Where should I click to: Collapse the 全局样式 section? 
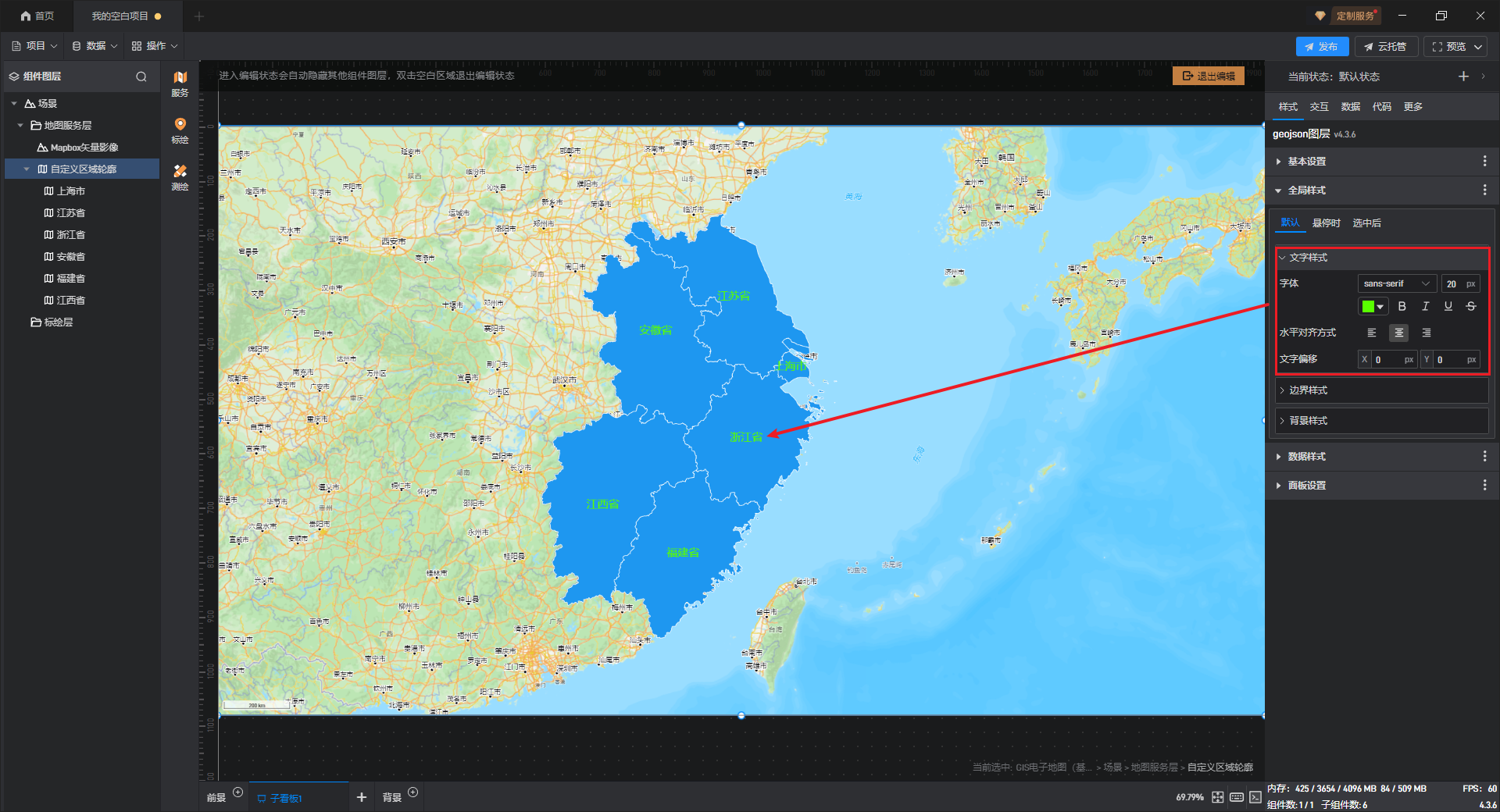click(1278, 191)
